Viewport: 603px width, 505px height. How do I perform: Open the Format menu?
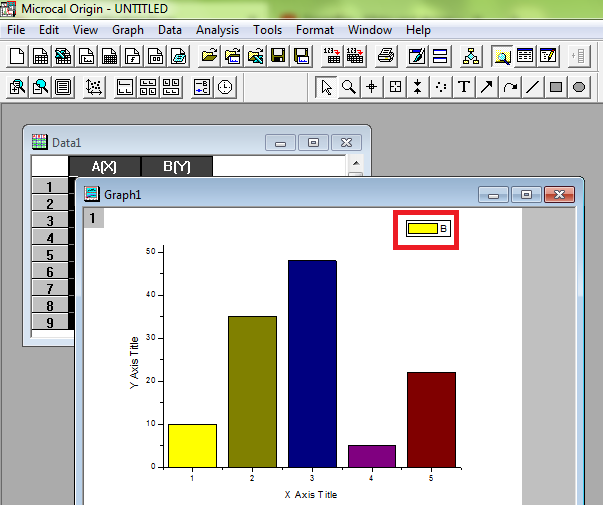314,30
